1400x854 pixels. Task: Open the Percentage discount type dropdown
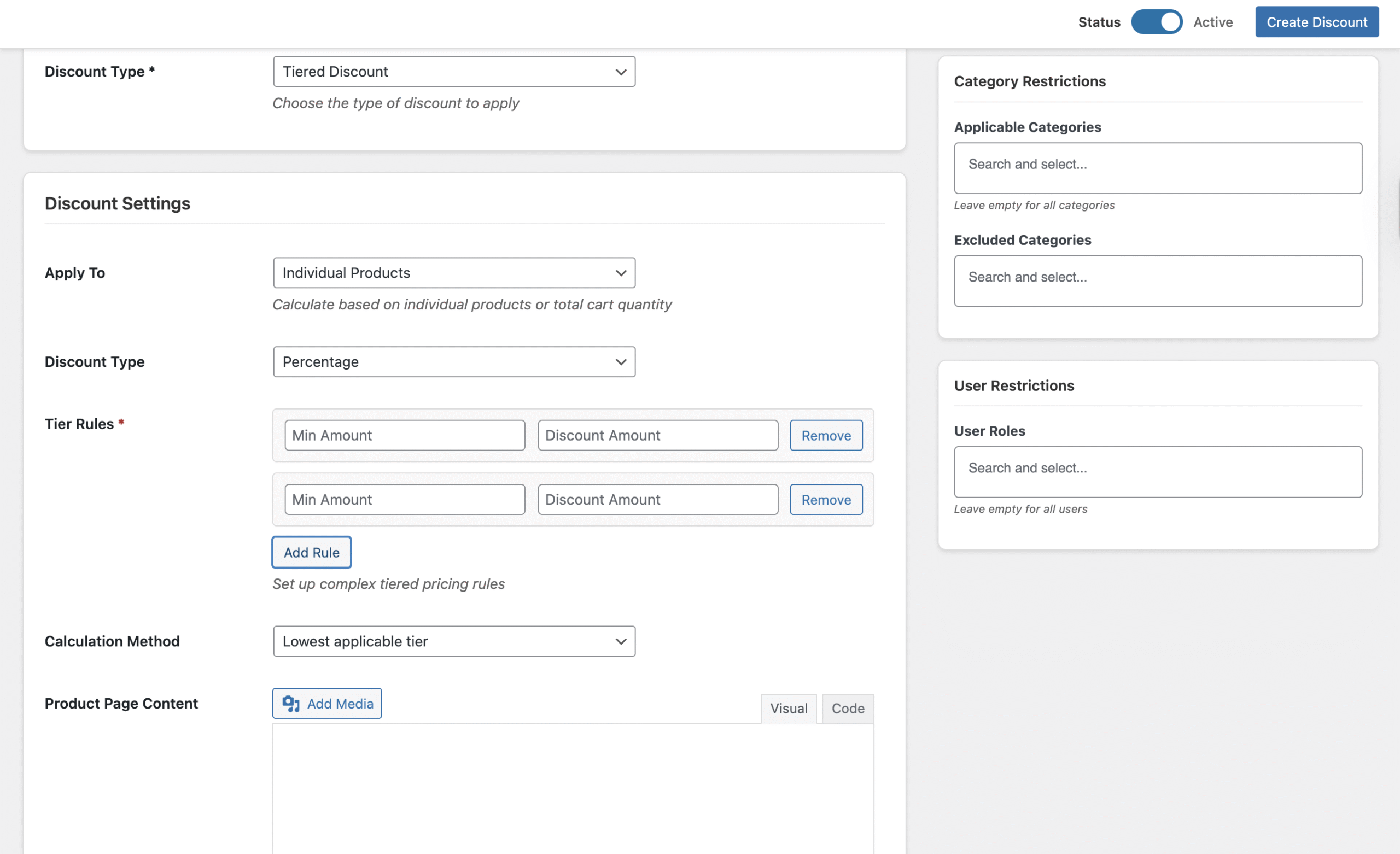click(x=453, y=362)
